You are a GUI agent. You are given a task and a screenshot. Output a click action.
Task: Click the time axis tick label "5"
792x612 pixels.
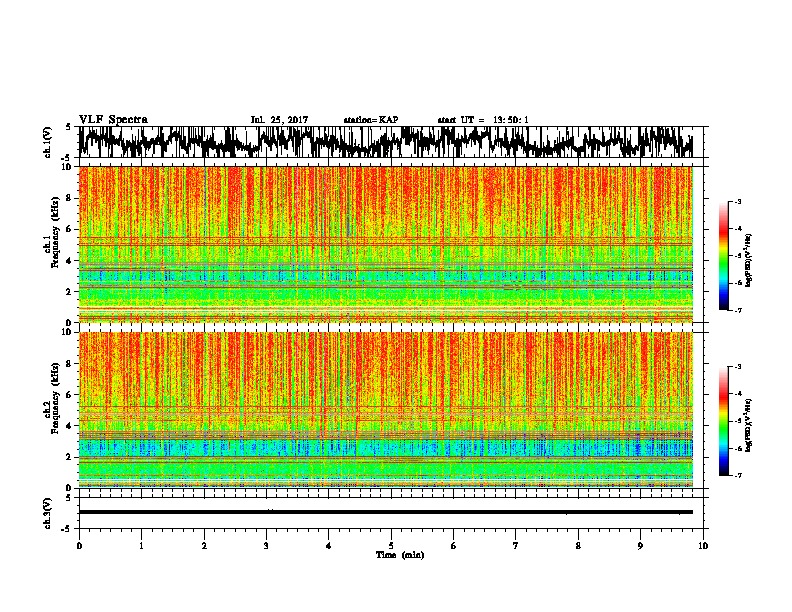391,545
